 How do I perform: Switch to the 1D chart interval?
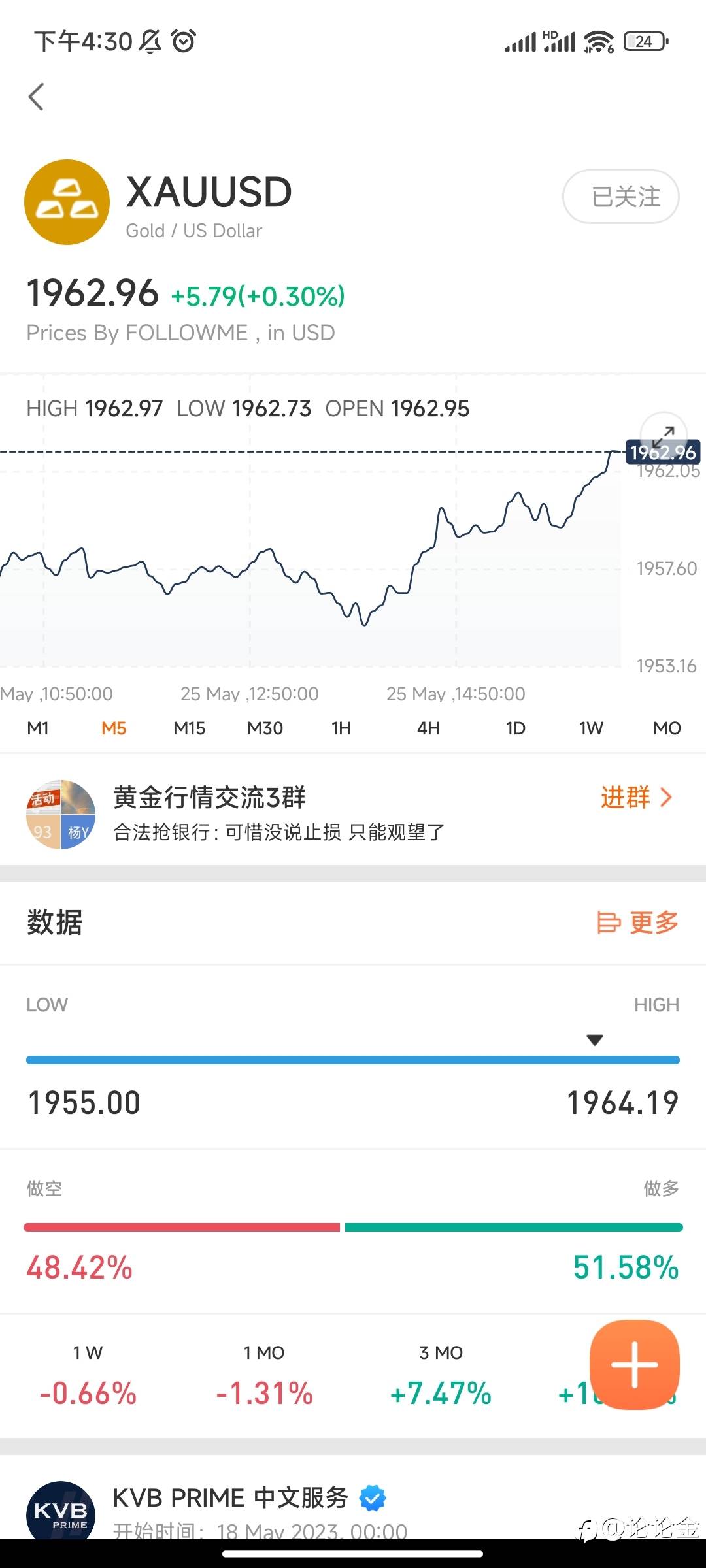pos(515,728)
